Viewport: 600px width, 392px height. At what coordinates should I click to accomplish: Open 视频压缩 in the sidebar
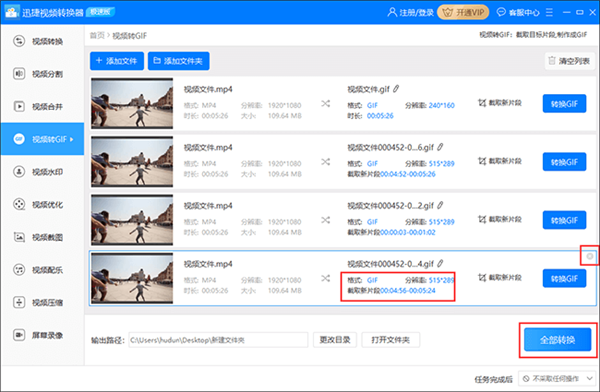42,302
